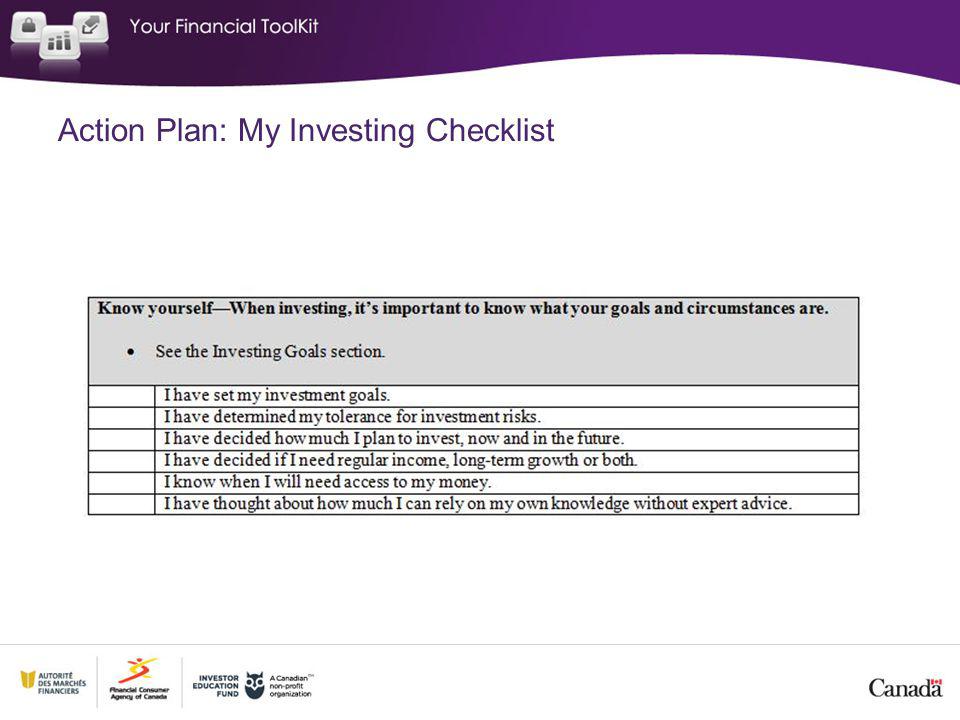
Task: Tick box for regular income or long-term growth
Action: click(x=121, y=461)
